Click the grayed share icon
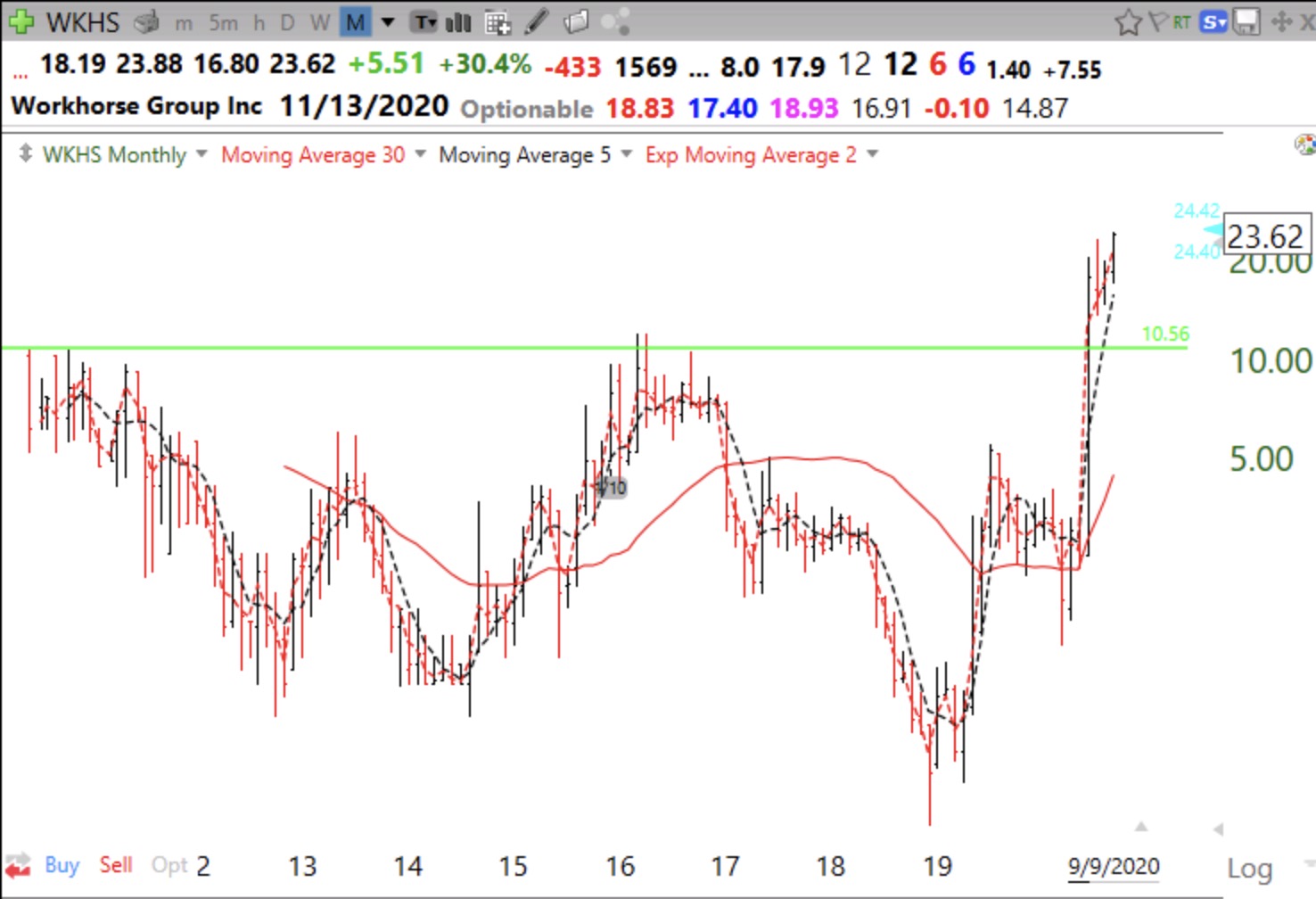Image resolution: width=1316 pixels, height=899 pixels. 616,21
